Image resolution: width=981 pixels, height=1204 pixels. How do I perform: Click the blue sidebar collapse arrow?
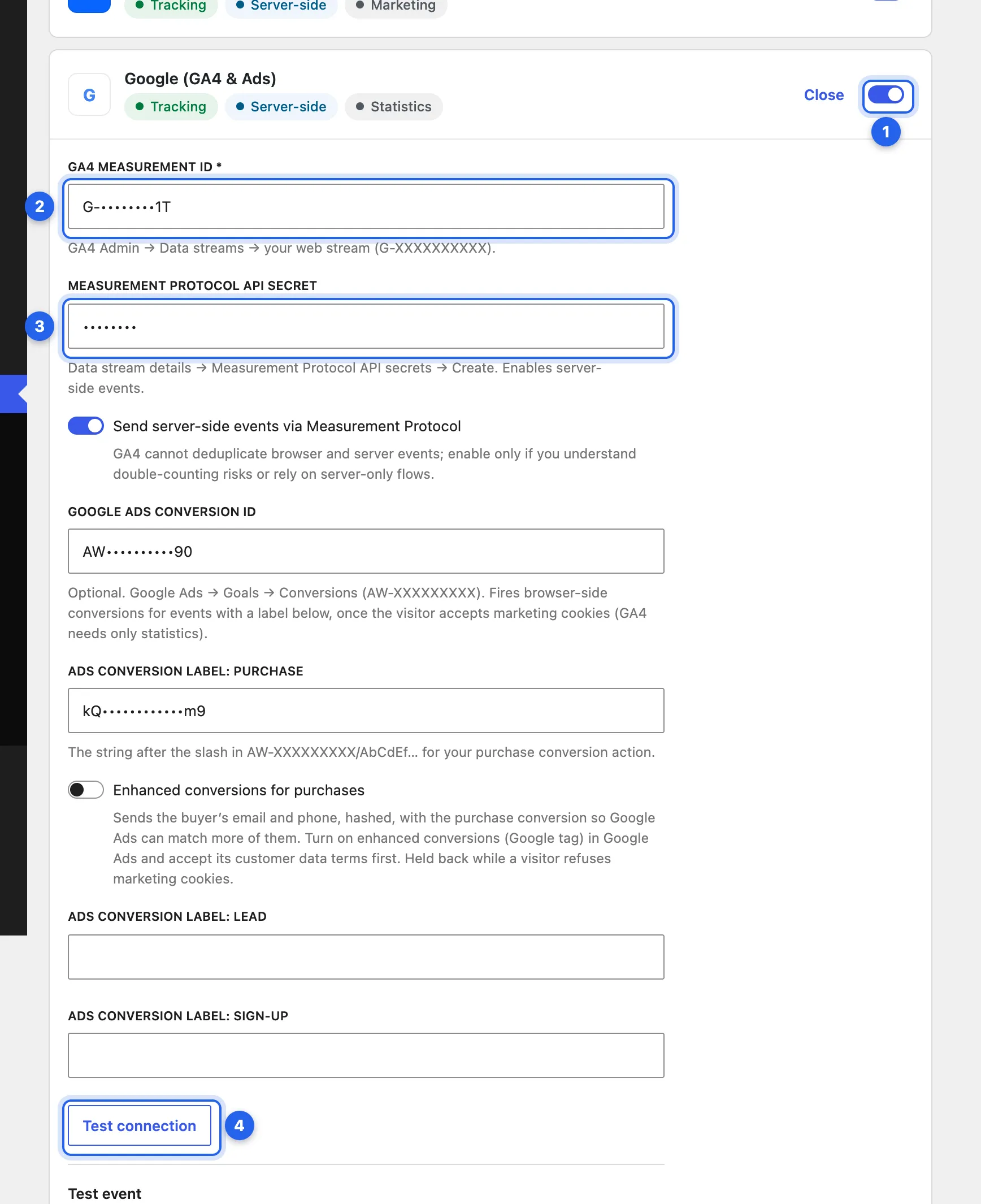[14, 393]
